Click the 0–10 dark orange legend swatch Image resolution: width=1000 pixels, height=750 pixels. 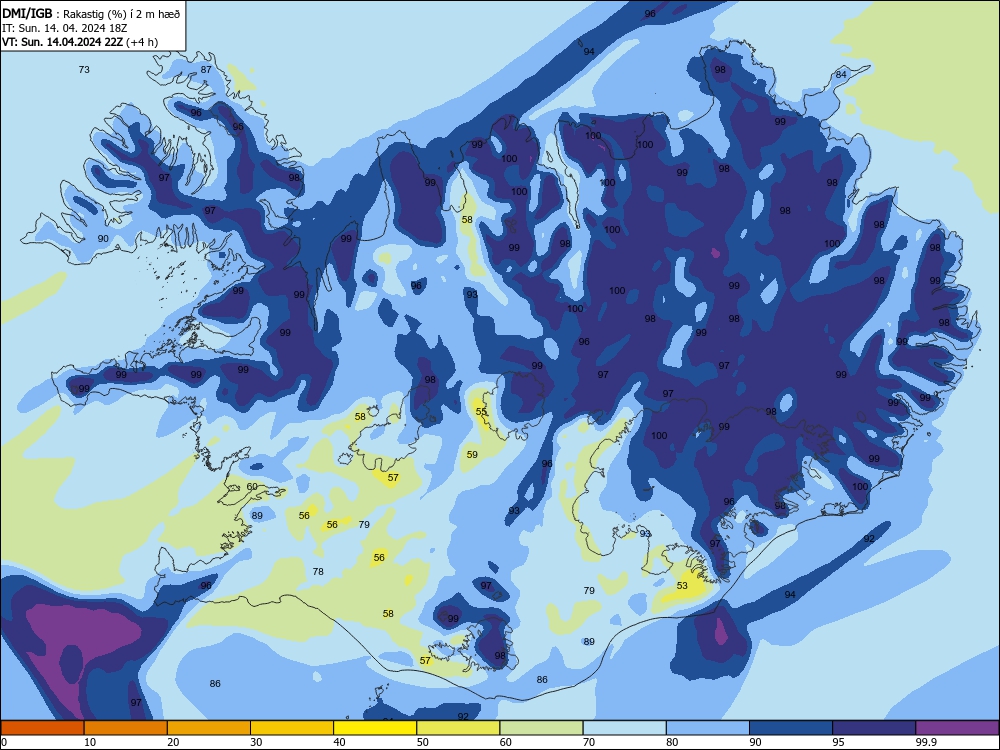(x=42, y=728)
